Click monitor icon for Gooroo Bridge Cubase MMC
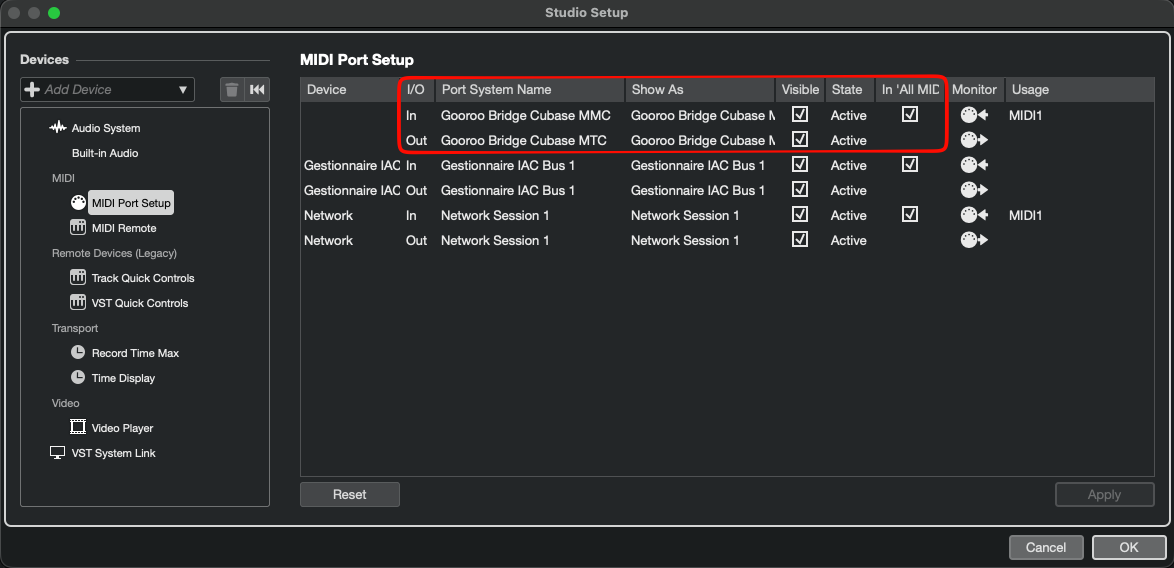This screenshot has width=1174, height=568. point(974,115)
